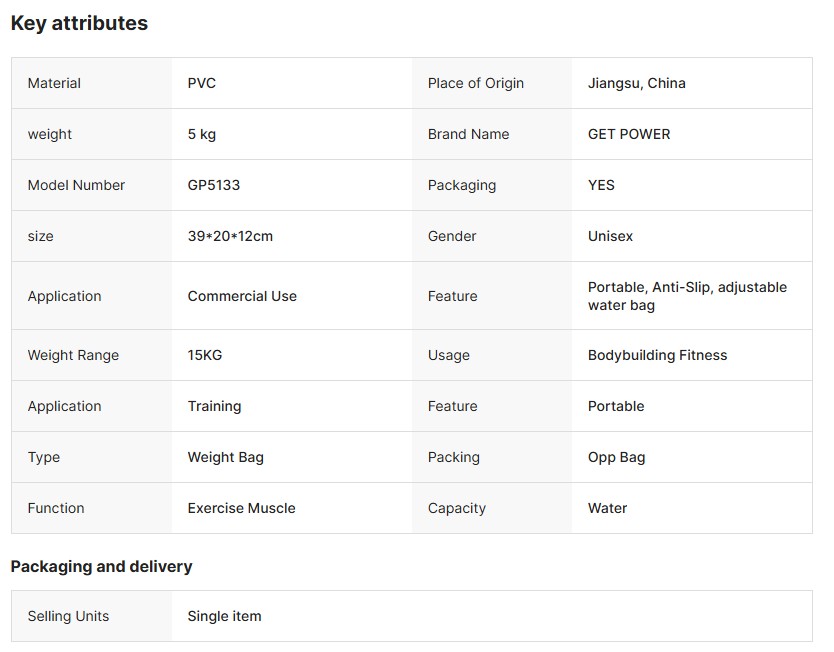Click the Weight Bag type value
This screenshot has height=652, width=834.
(x=225, y=457)
